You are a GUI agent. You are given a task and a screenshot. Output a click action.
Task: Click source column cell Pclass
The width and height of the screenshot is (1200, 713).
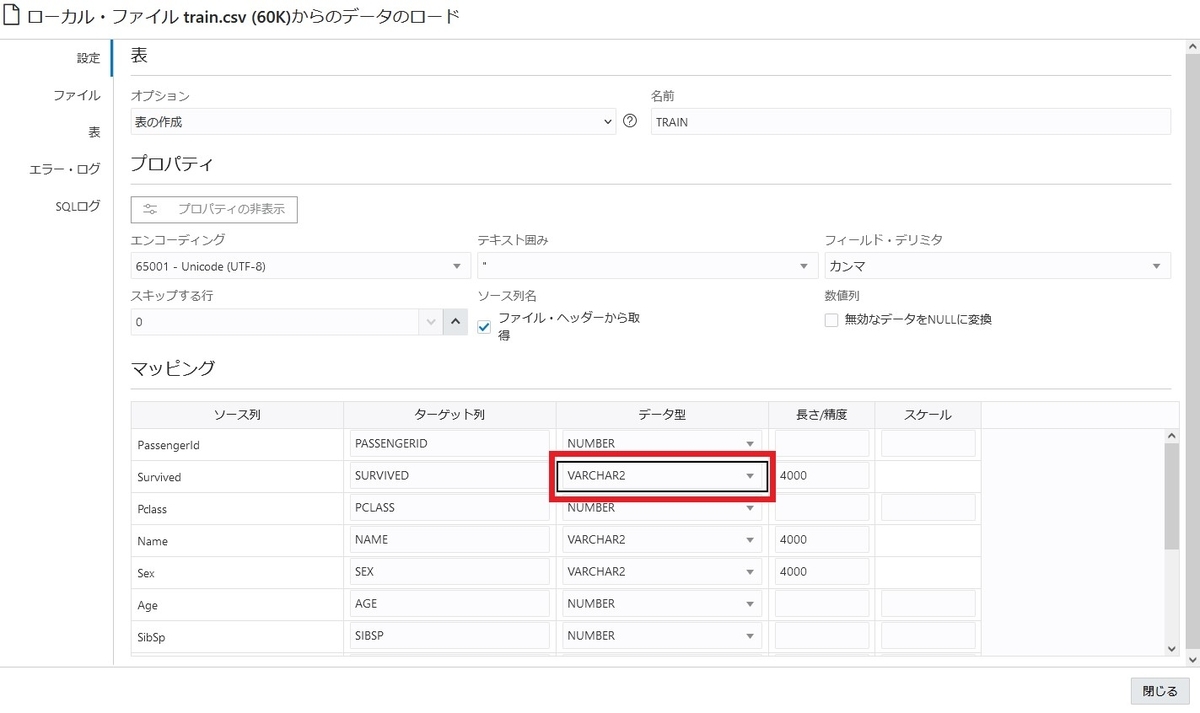237,509
